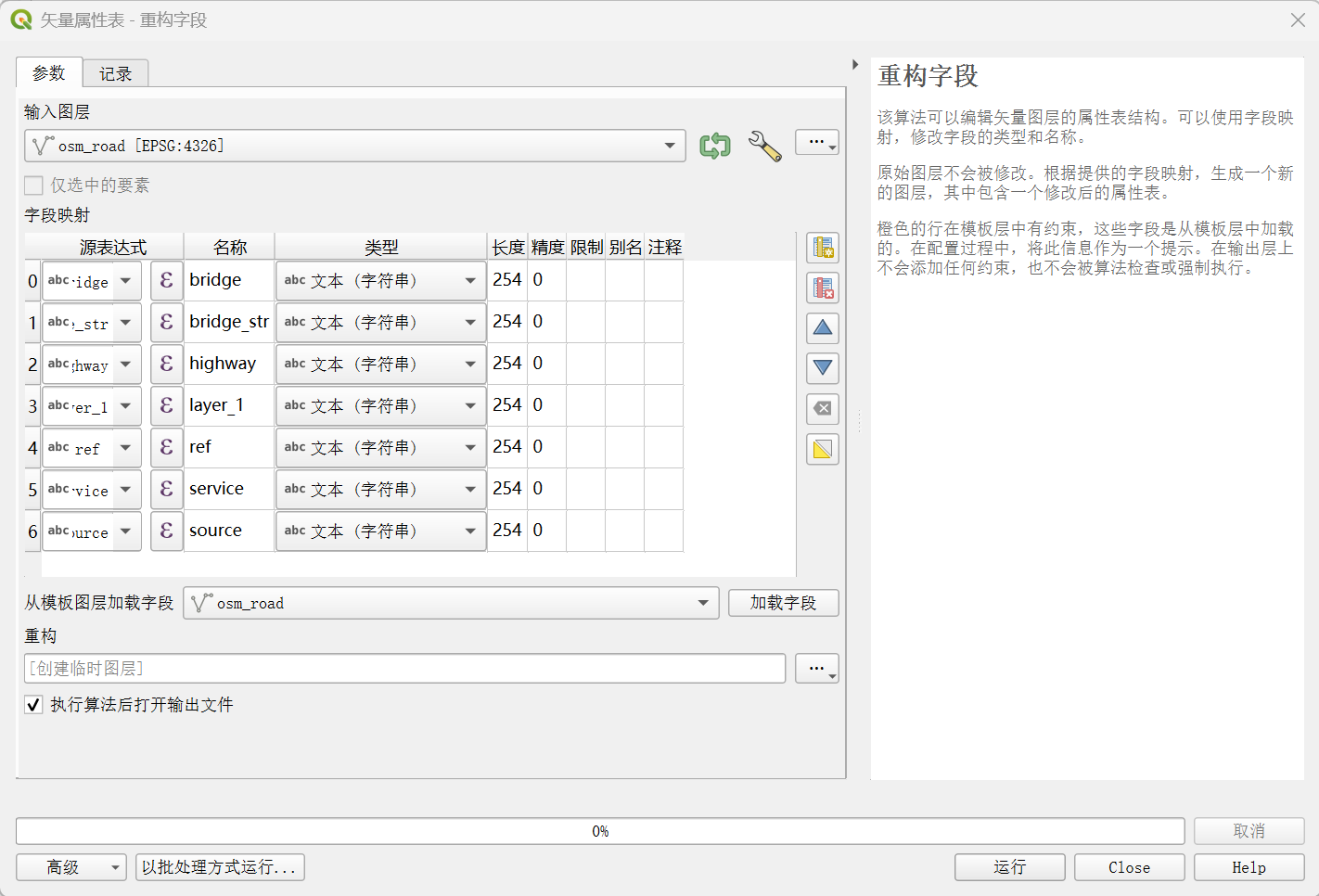Click the invert selection icon
The height and width of the screenshot is (896, 1319).
point(823,449)
